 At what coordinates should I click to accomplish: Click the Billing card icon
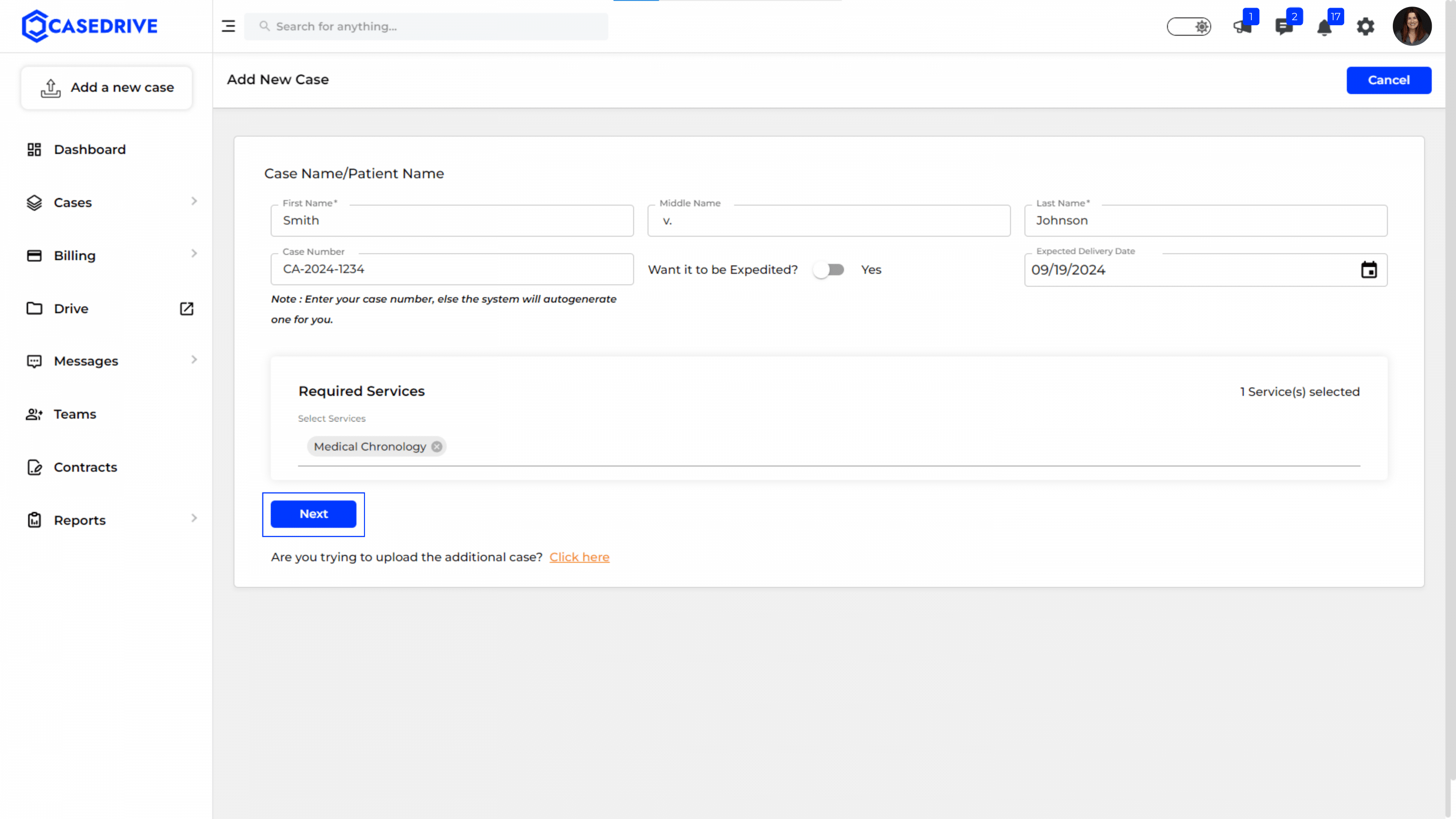coord(34,255)
